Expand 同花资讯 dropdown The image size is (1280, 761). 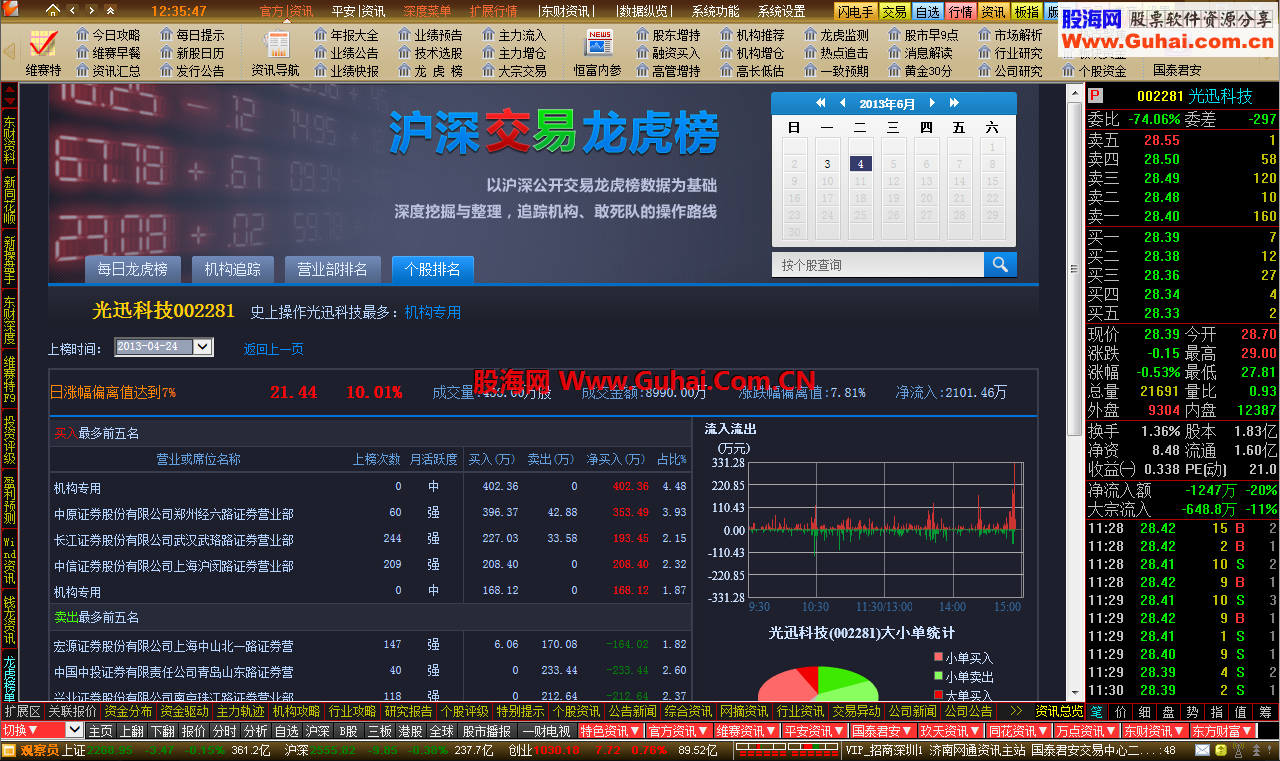(1019, 731)
